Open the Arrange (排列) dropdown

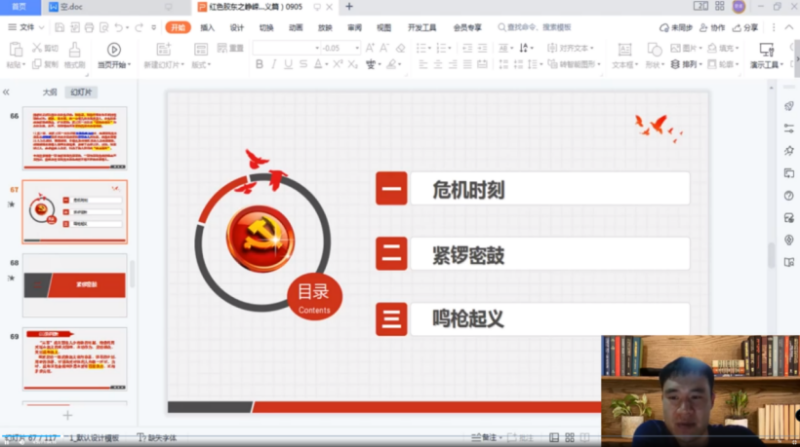(x=686, y=64)
